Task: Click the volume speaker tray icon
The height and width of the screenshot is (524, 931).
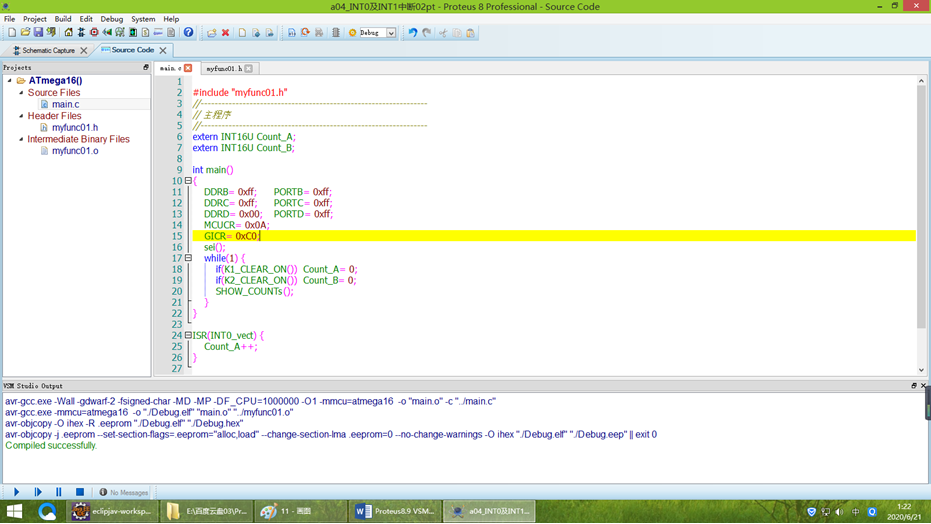Action: tap(839, 512)
